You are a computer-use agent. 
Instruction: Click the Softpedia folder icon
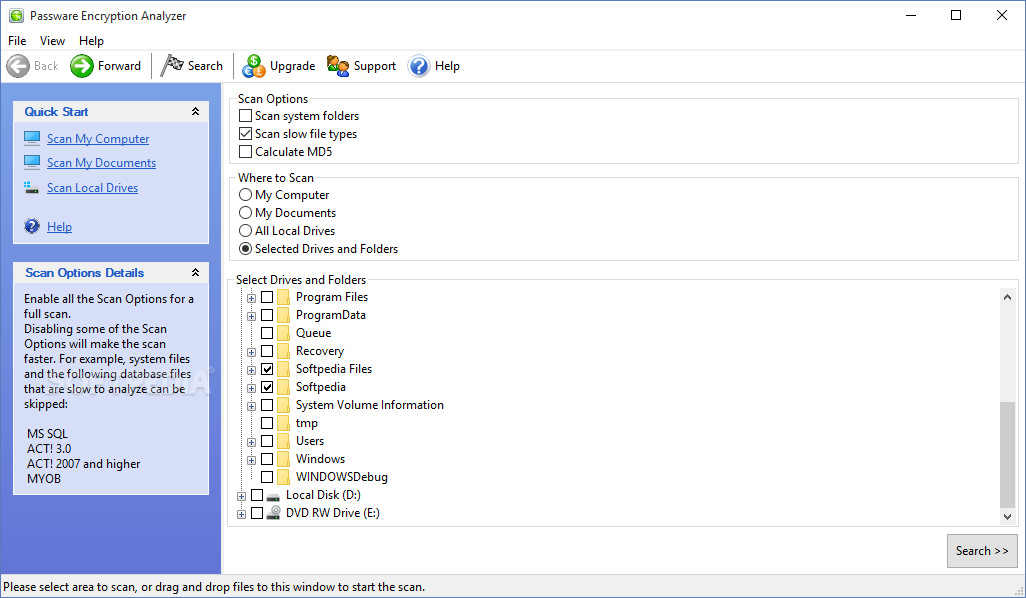283,387
